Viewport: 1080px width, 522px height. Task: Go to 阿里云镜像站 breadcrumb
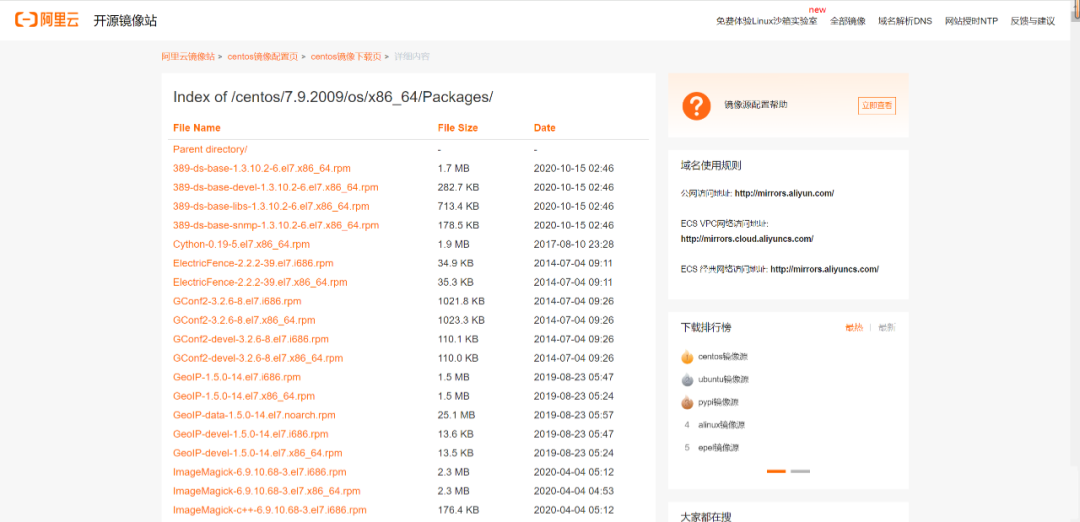[x=188, y=56]
